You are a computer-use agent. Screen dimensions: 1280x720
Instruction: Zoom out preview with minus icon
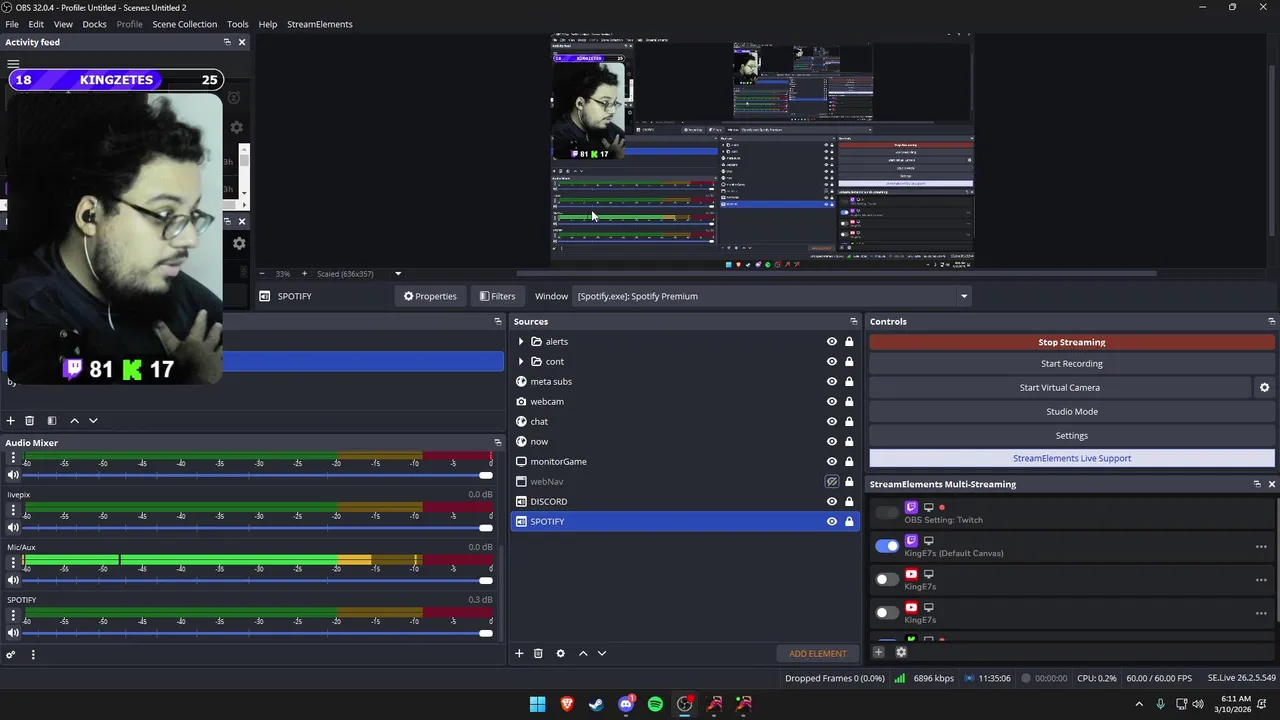click(x=262, y=274)
